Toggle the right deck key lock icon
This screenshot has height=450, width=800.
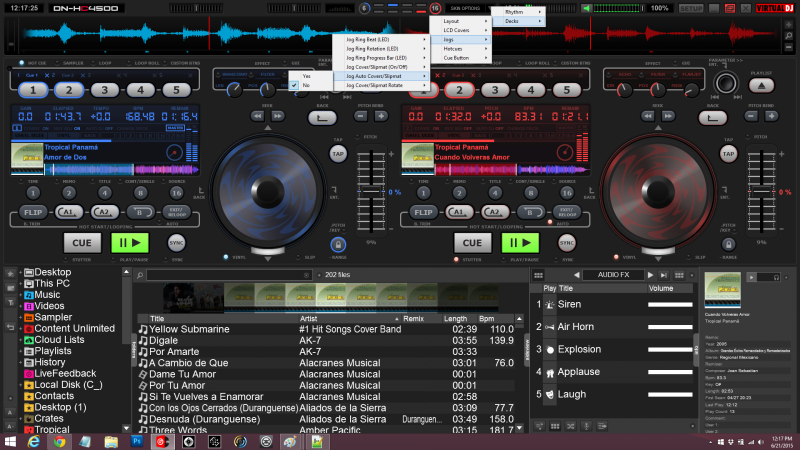point(728,244)
